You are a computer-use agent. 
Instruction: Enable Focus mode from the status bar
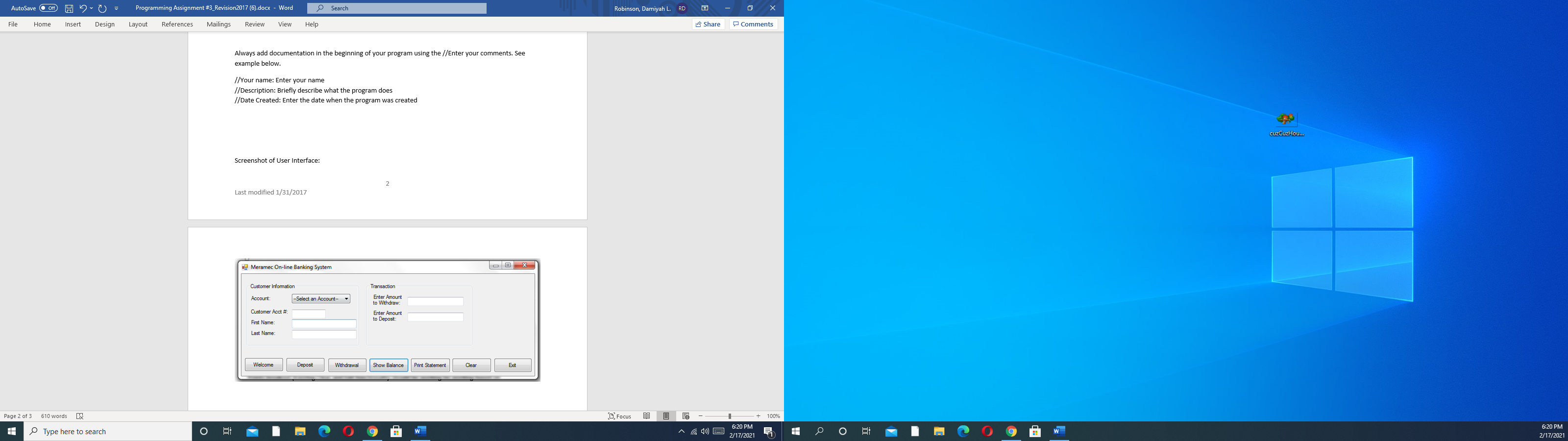click(619, 416)
